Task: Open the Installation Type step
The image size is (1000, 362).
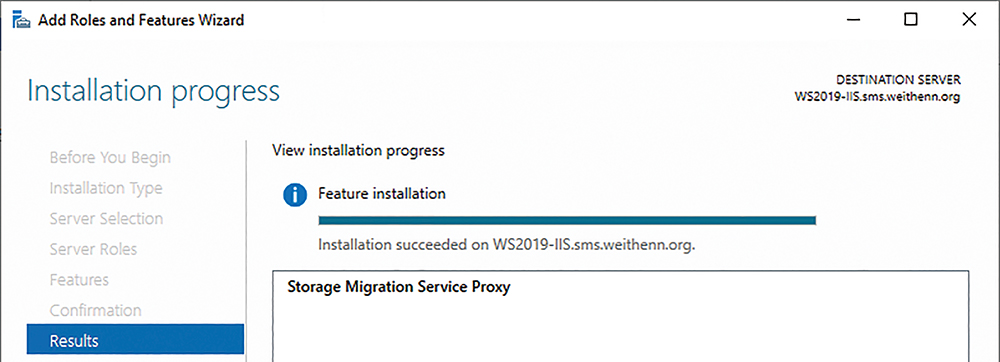Action: pyautogui.click(x=106, y=189)
